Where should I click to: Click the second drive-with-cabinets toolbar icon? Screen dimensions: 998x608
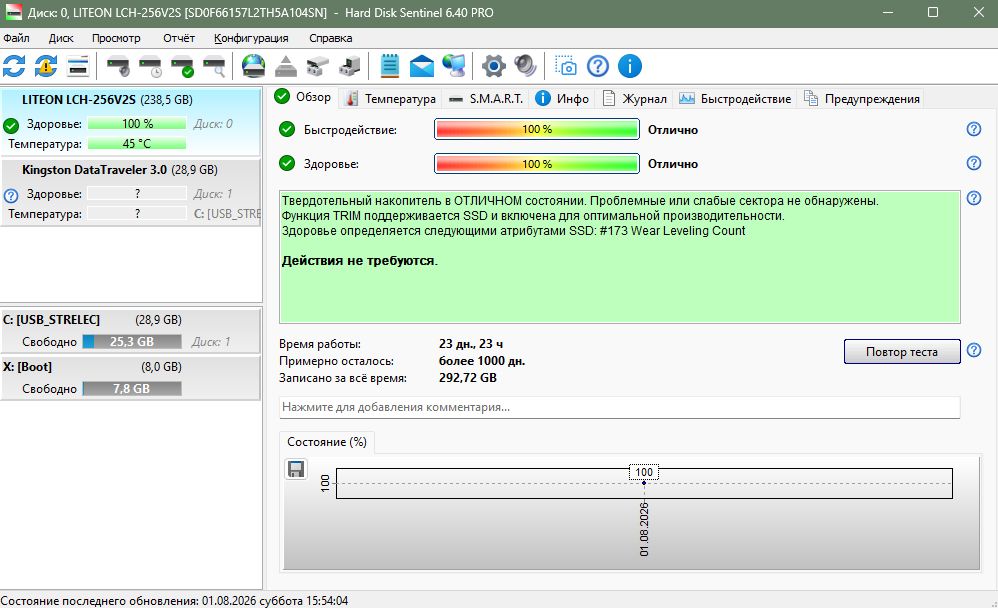[349, 66]
